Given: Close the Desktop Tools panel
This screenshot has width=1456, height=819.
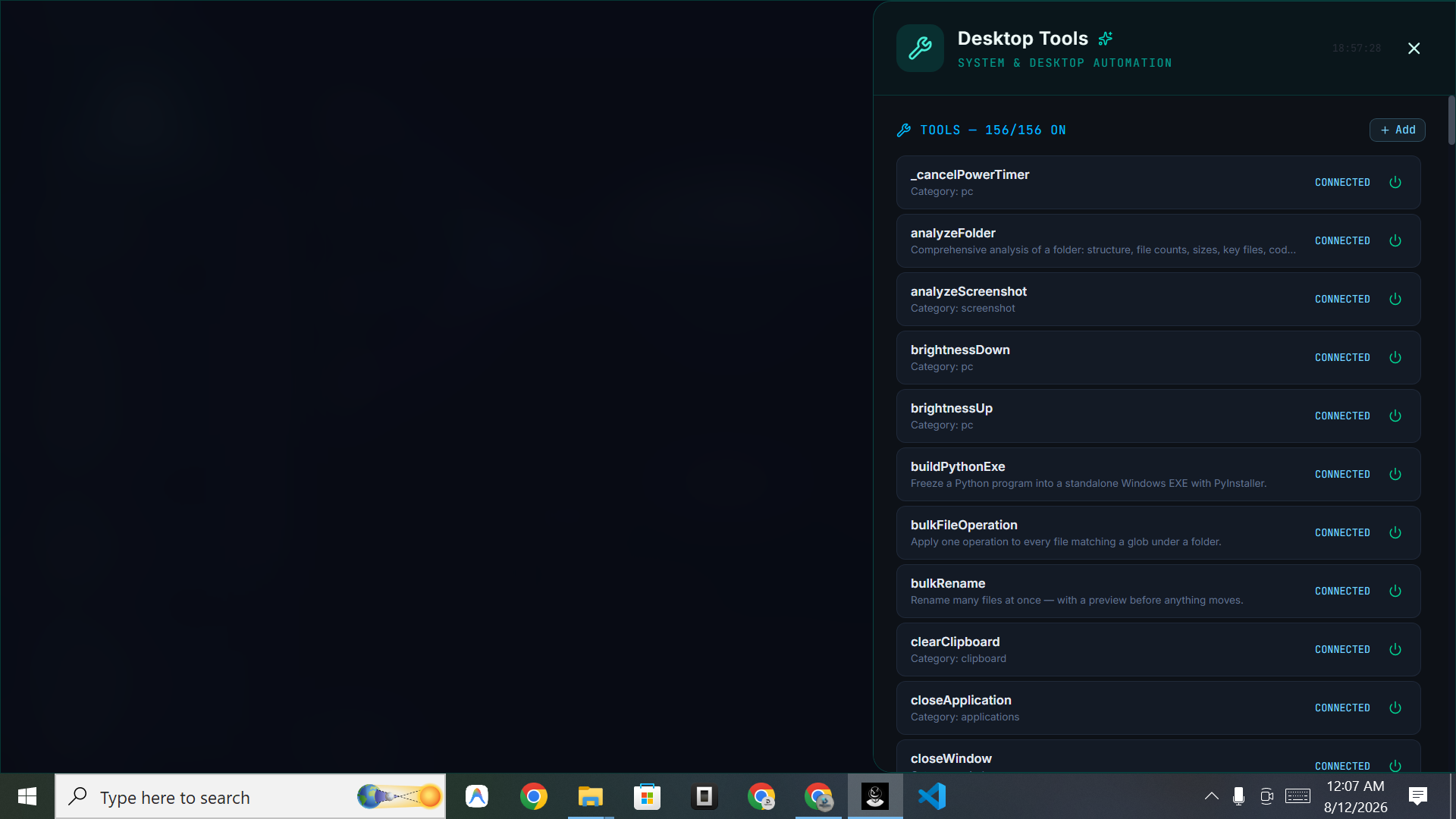Looking at the screenshot, I should 1414,49.
